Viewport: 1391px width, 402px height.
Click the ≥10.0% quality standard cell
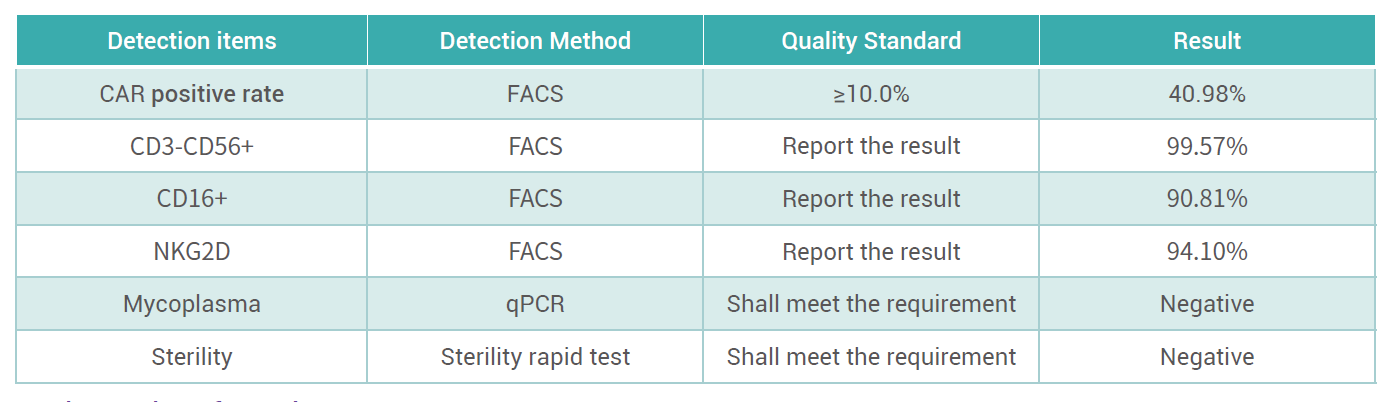[x=871, y=94]
